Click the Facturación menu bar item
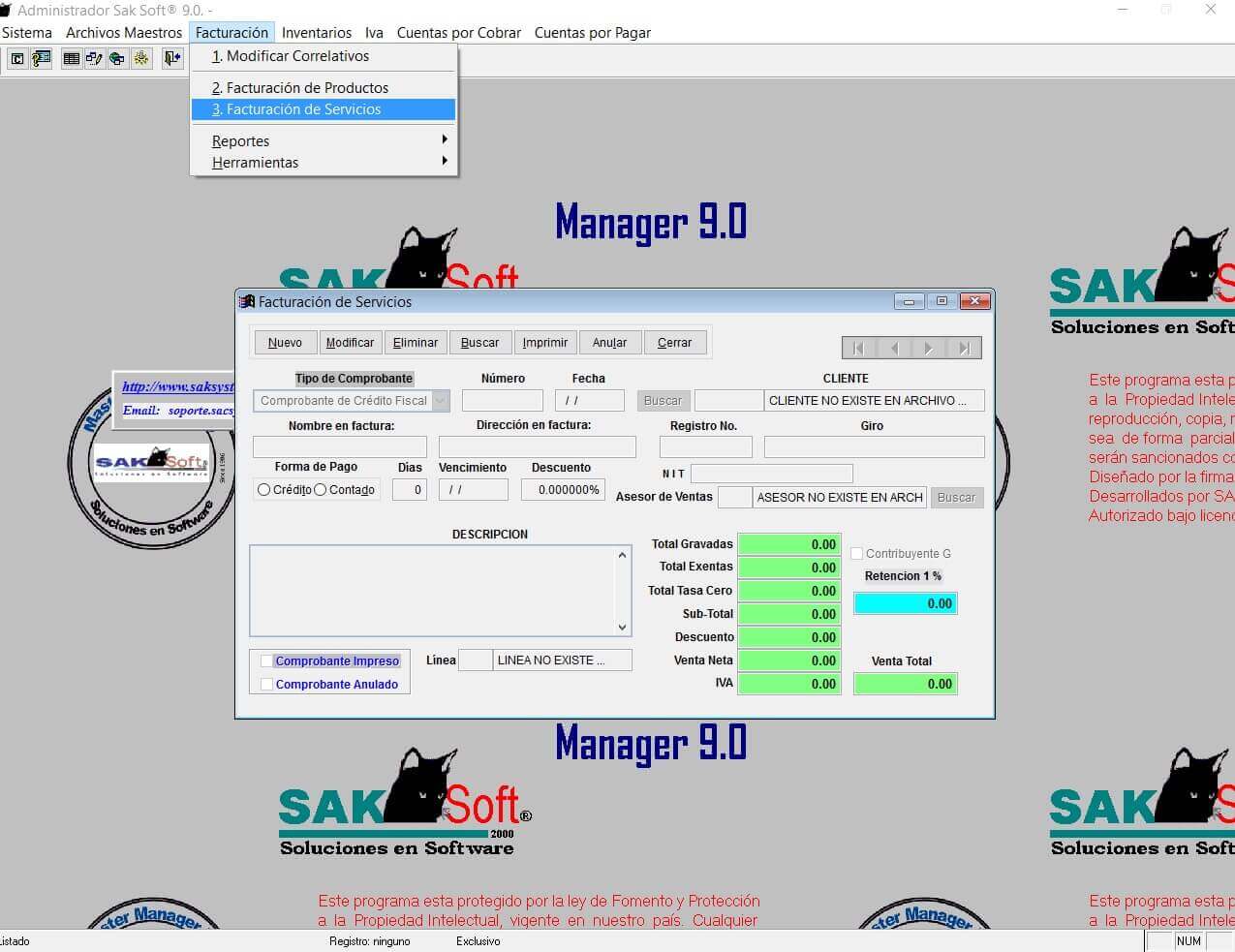This screenshot has width=1235, height=952. (x=232, y=32)
